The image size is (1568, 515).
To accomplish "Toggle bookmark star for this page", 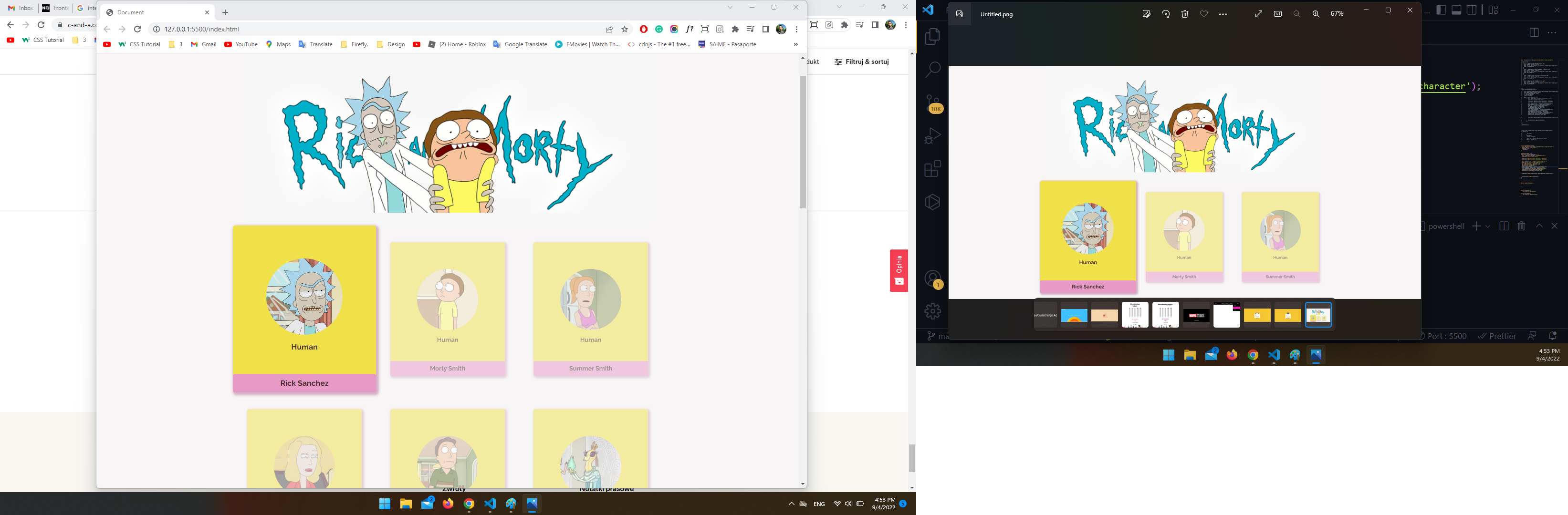I will pyautogui.click(x=625, y=29).
